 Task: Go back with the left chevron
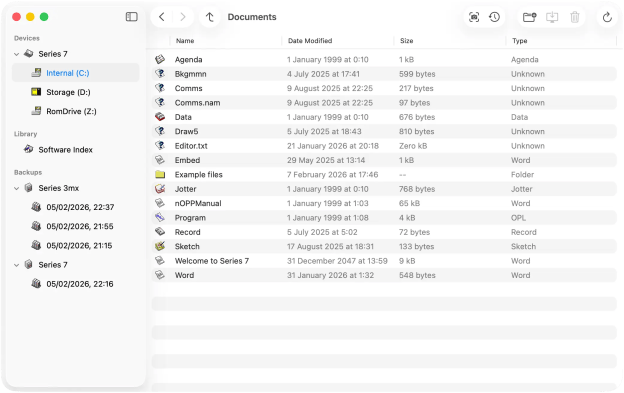tap(162, 17)
